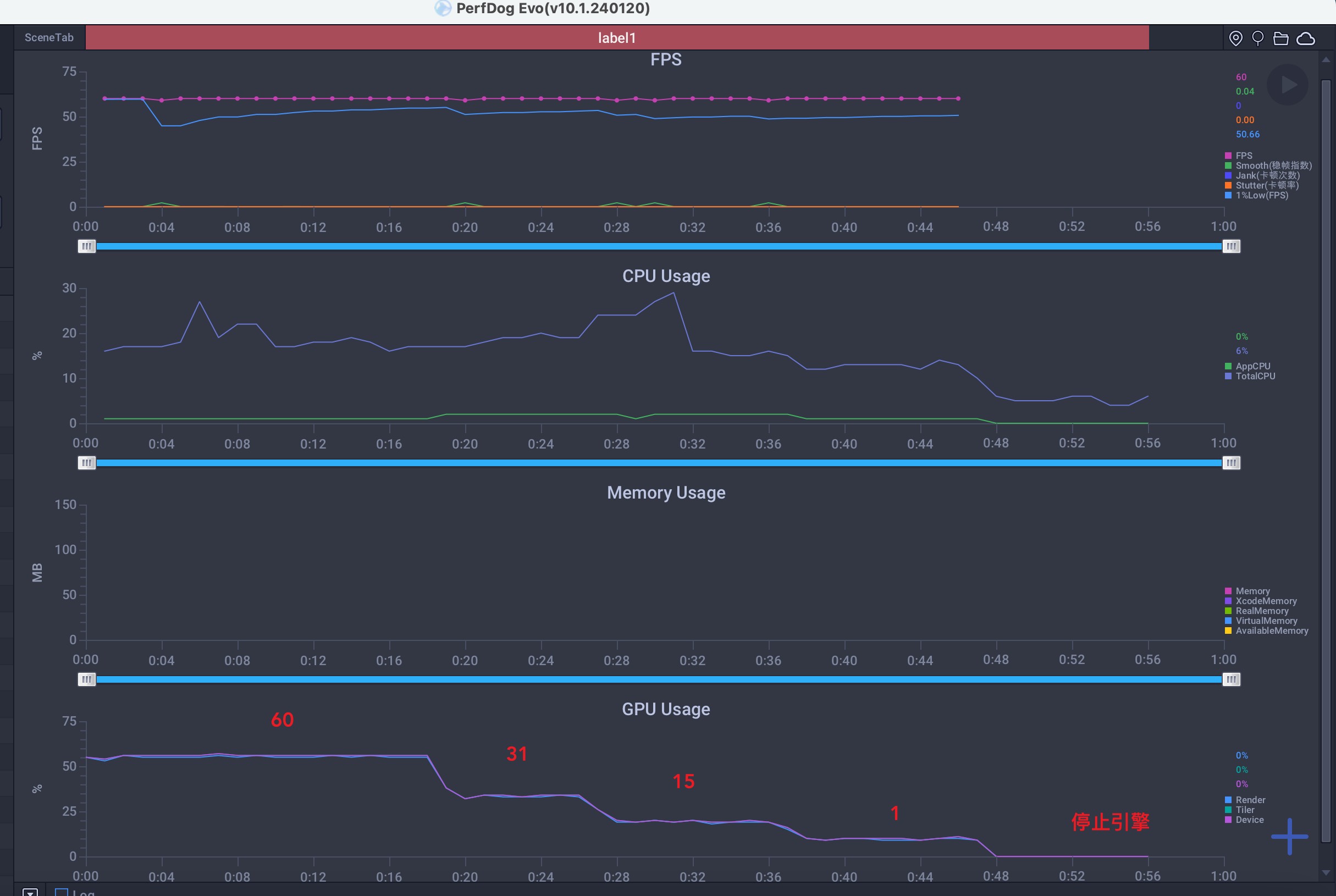Click the red label1 scene bar
Viewport: 1336px width, 896px height.
616,38
